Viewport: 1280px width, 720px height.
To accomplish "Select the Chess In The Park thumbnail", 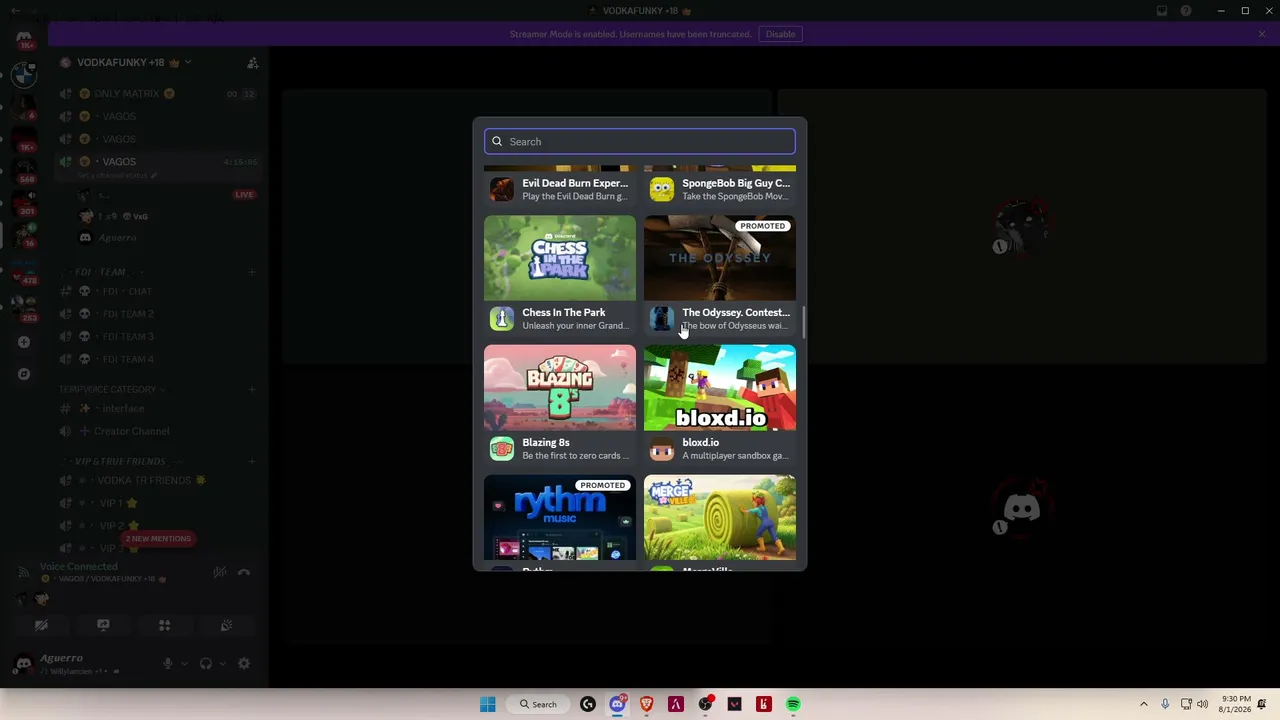I will click(560, 258).
